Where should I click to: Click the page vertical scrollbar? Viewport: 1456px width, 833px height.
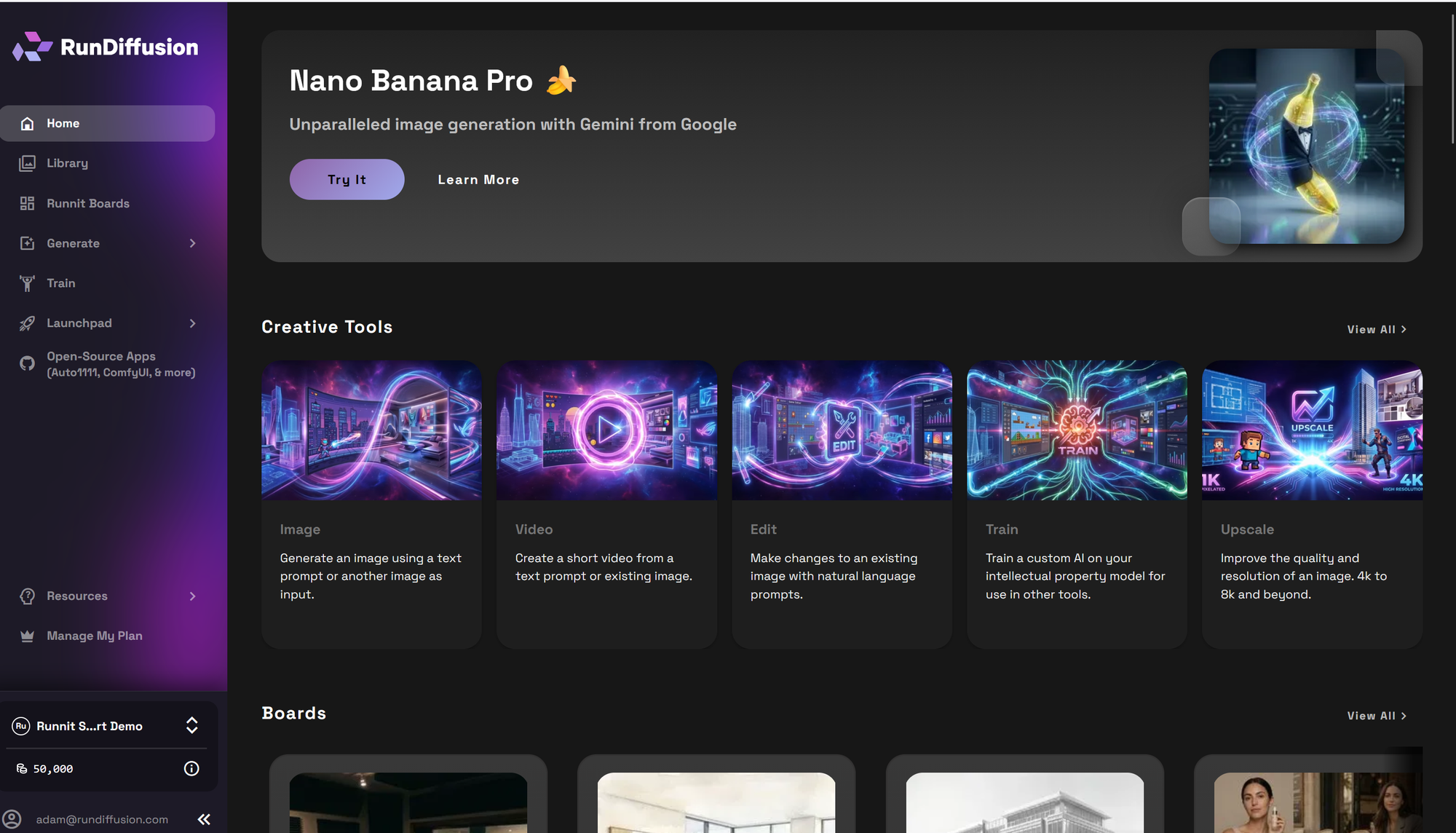tap(1452, 80)
